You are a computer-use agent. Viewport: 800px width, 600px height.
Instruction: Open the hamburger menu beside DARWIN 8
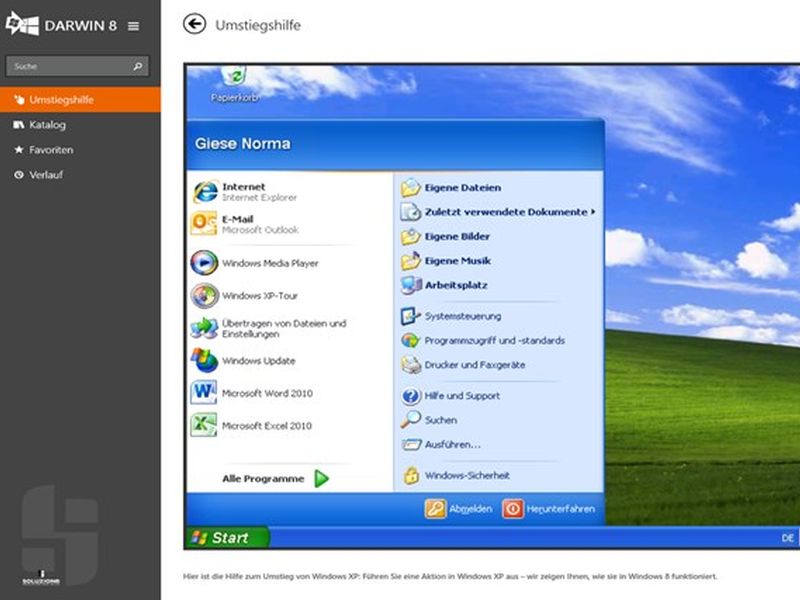[x=133, y=26]
